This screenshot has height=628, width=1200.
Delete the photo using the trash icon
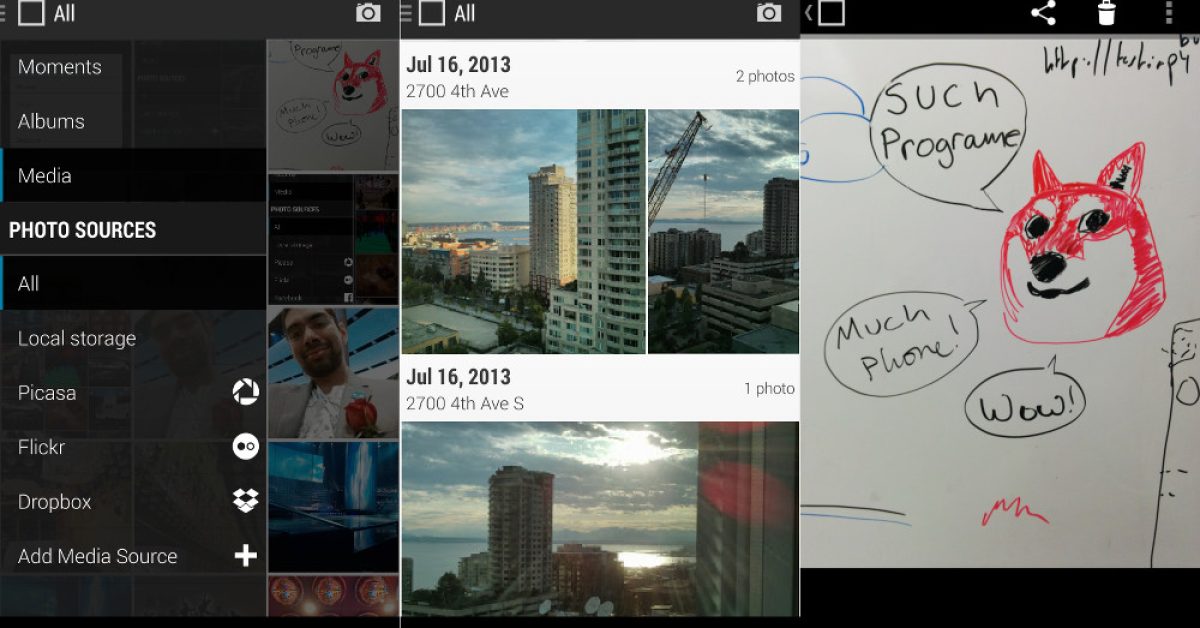coord(1106,13)
